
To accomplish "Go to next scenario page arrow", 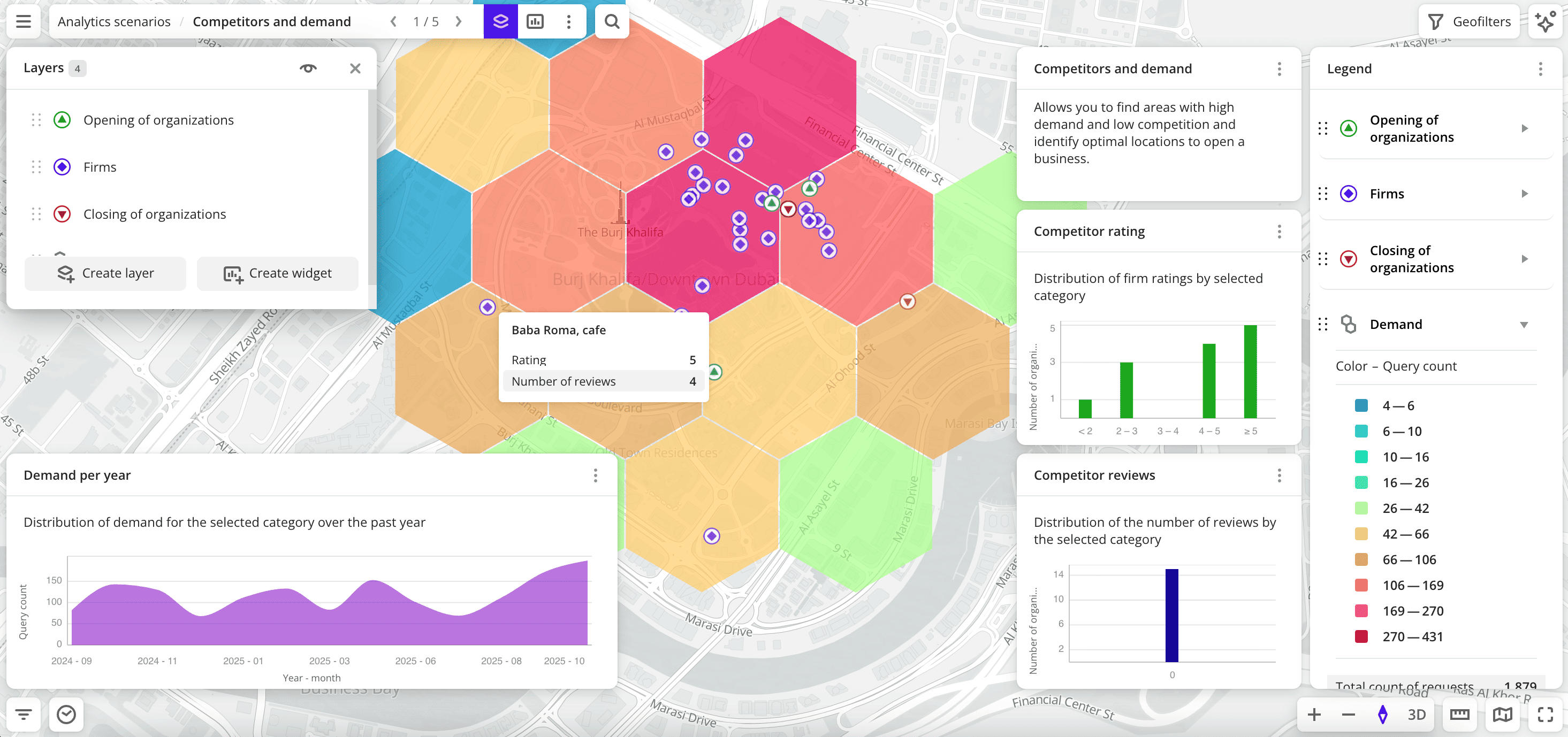I will click(458, 22).
